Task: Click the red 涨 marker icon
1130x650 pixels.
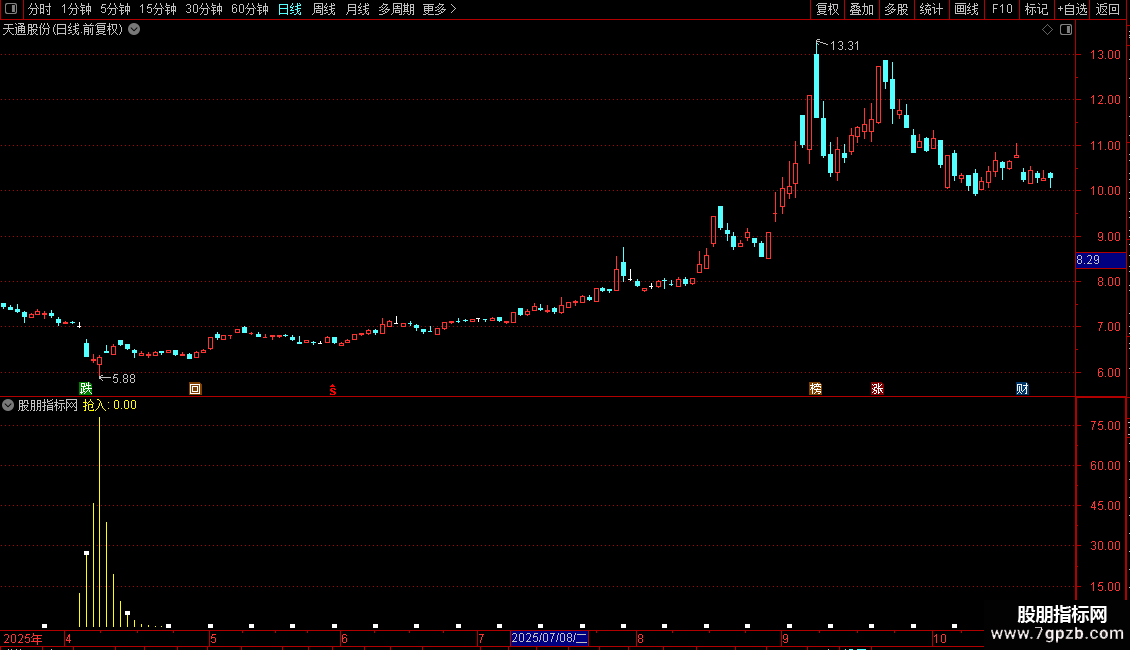Action: click(877, 389)
